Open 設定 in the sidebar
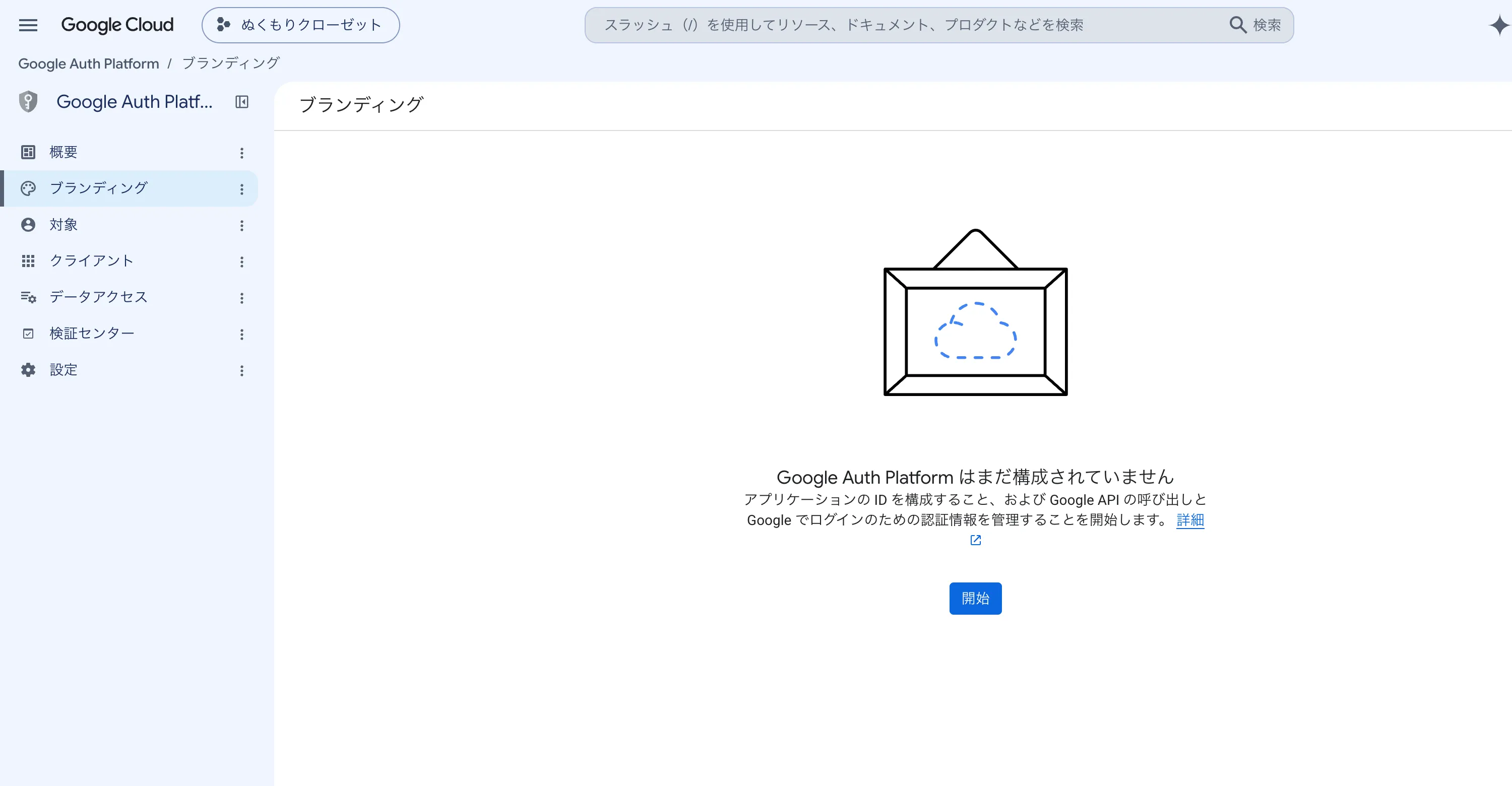 pyautogui.click(x=129, y=370)
